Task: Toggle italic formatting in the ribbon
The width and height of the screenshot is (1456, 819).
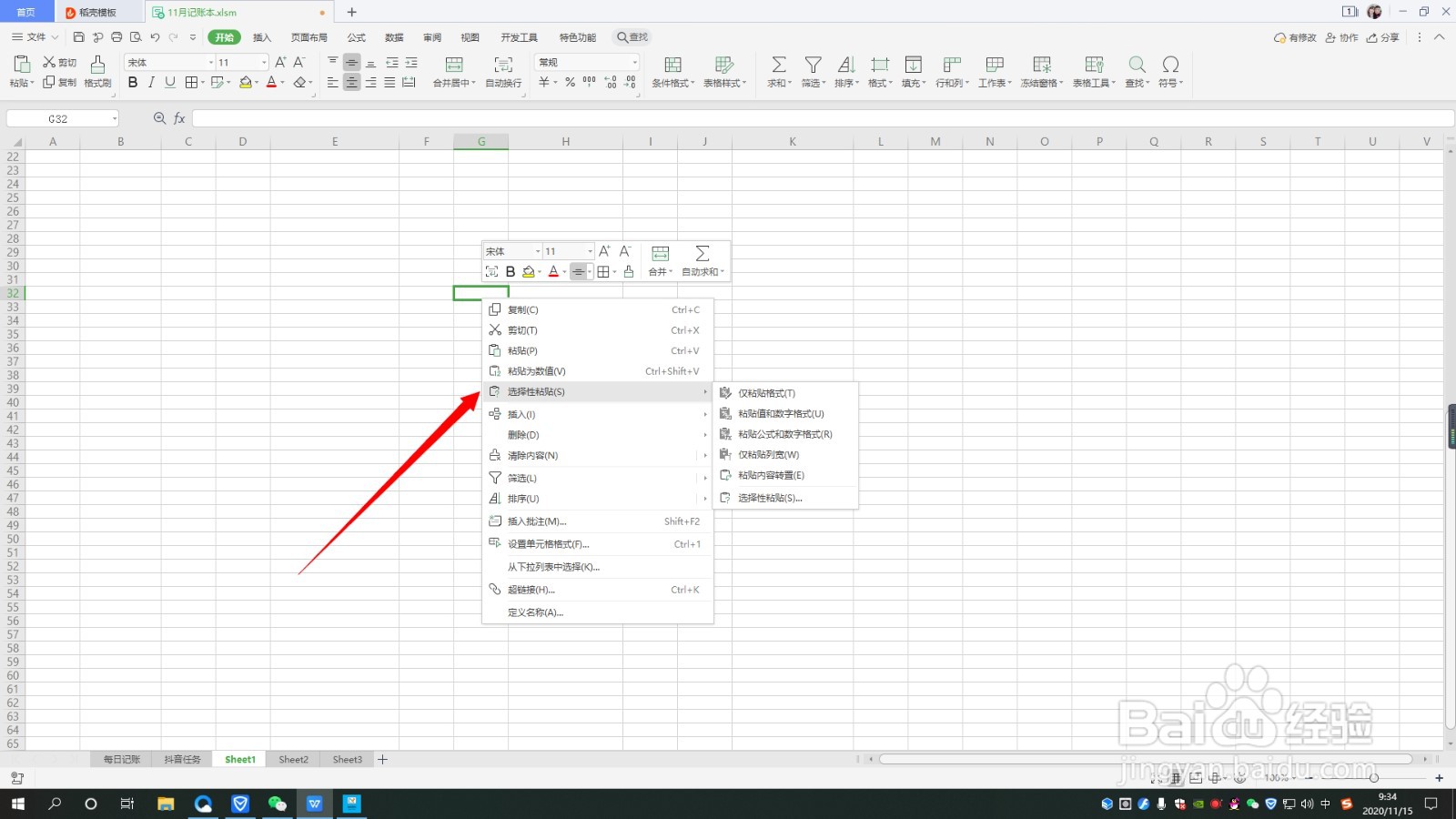Action: (x=151, y=82)
